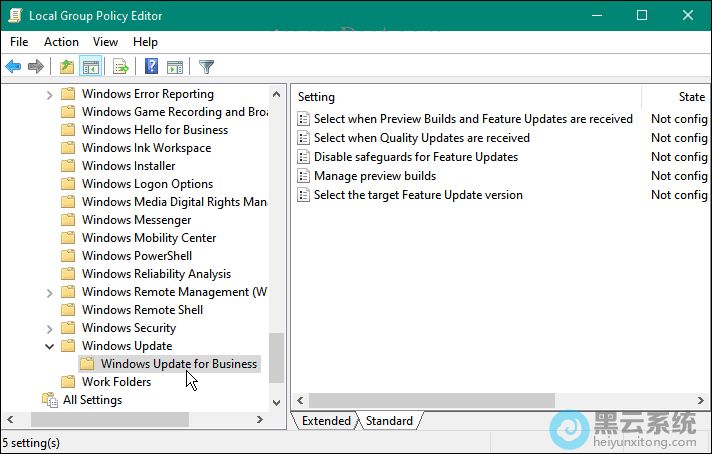Image resolution: width=712 pixels, height=454 pixels.
Task: Select Disable safeguards for Feature Updates
Action: coord(415,157)
